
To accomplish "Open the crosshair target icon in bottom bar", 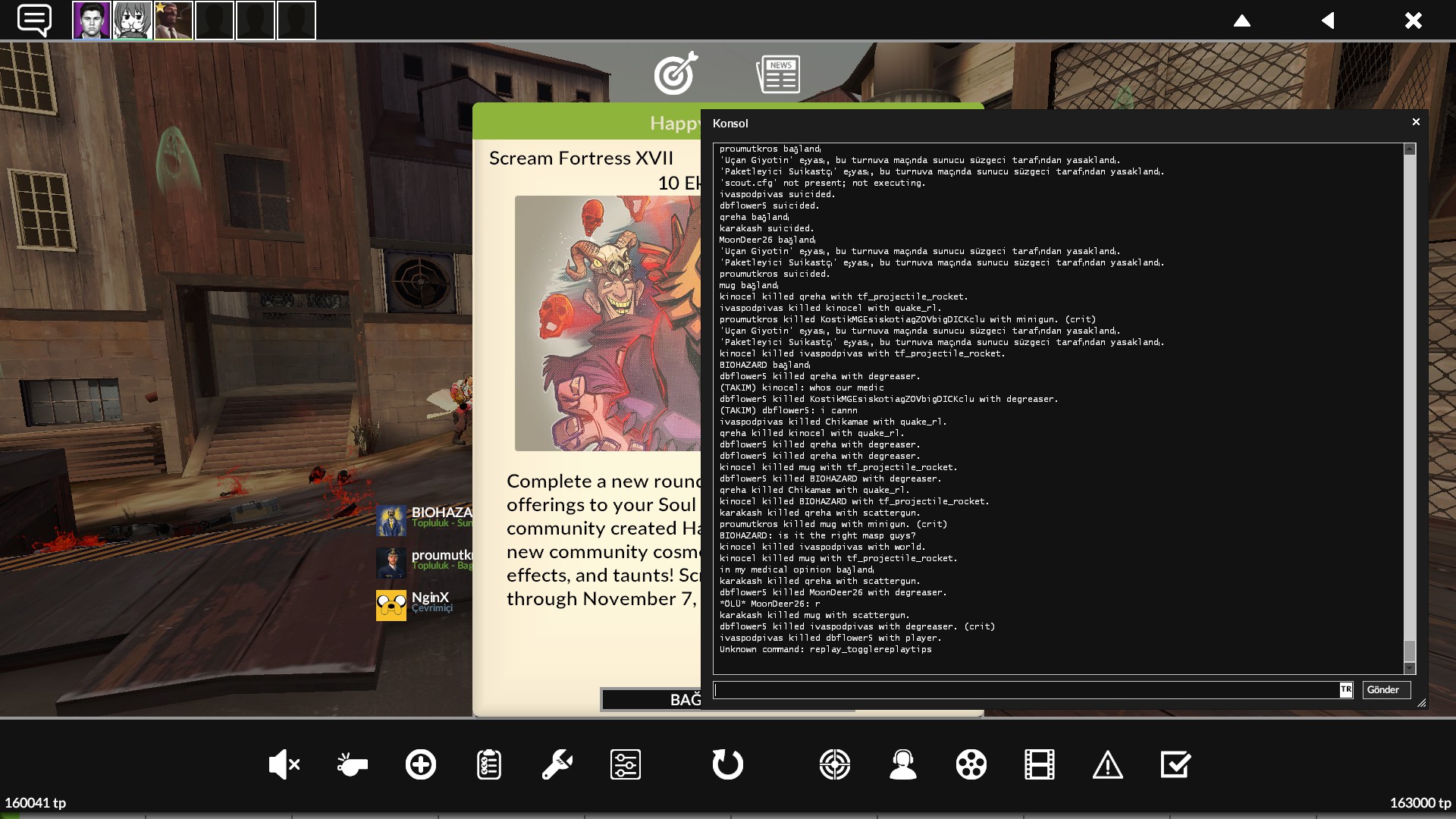I will 834,764.
